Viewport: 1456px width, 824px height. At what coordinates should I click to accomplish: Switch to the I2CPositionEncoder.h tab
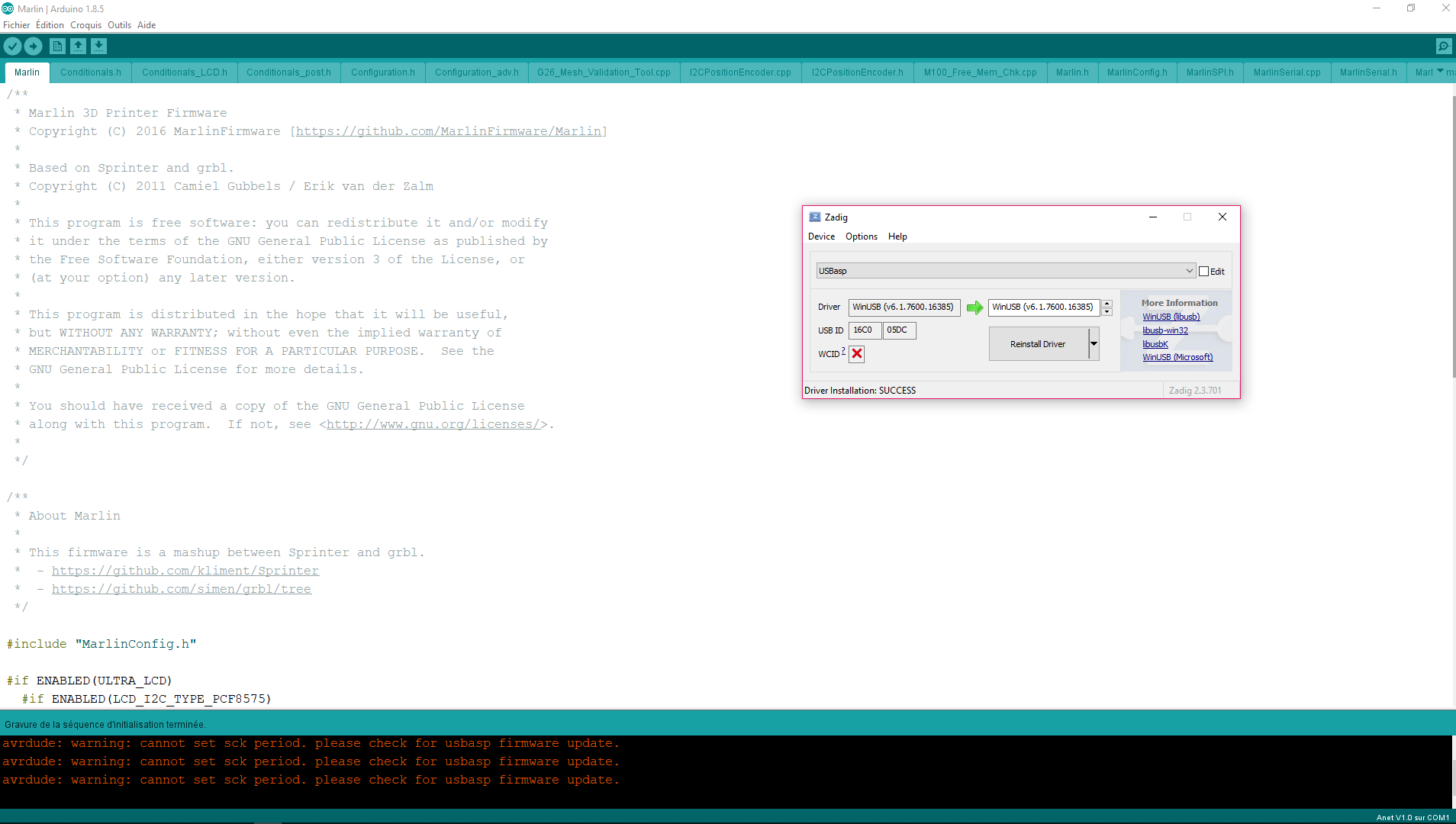tap(857, 72)
